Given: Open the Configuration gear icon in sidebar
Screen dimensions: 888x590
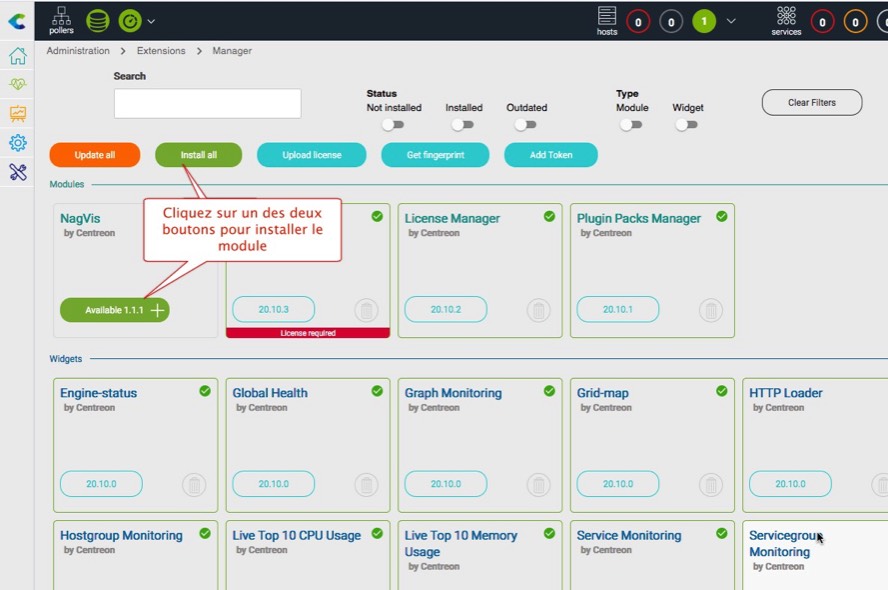Looking at the screenshot, I should click(17, 143).
